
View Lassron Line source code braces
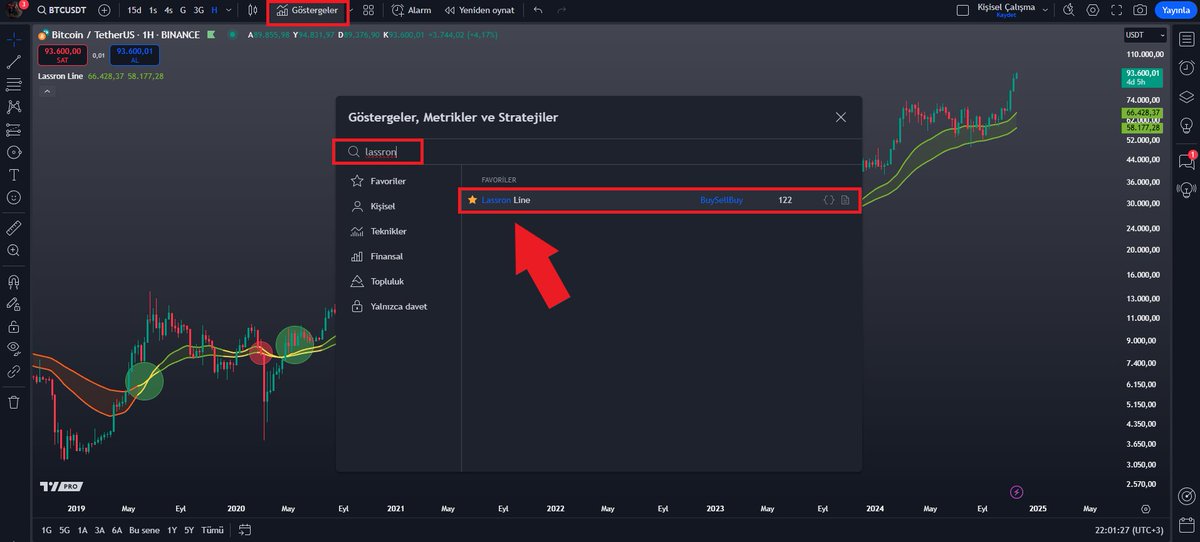(x=828, y=200)
